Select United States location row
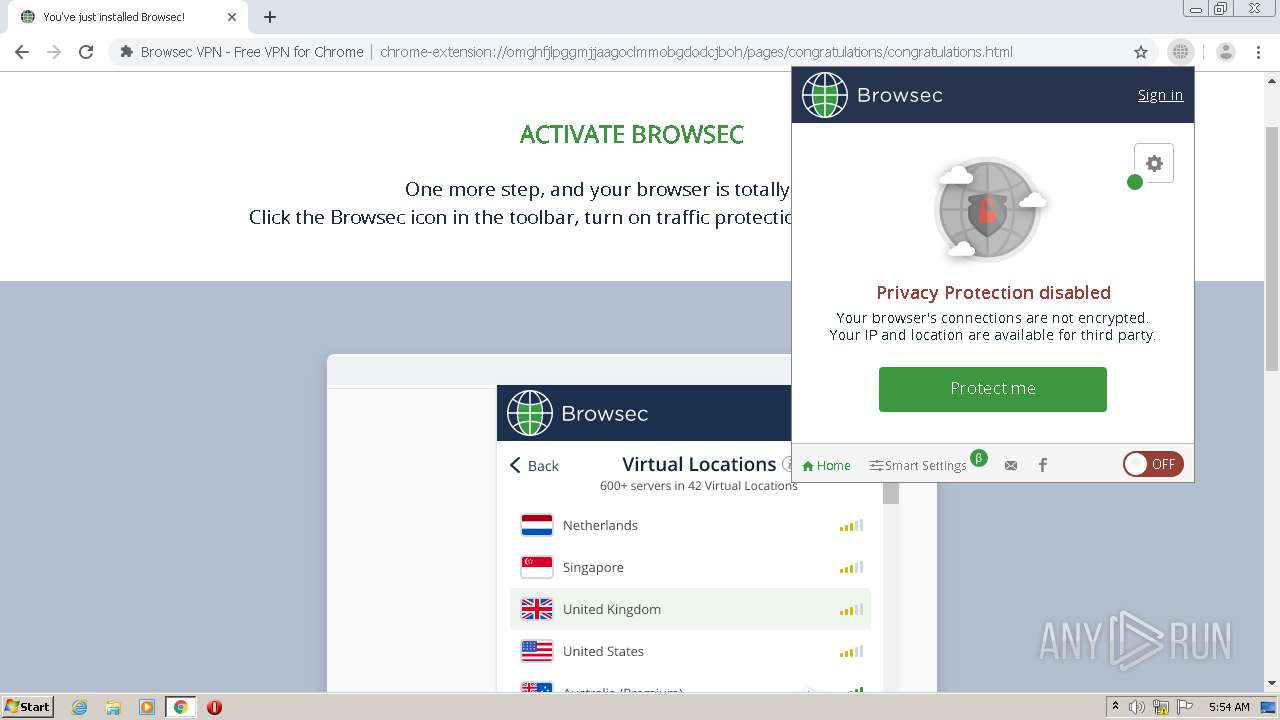The height and width of the screenshot is (720, 1280). (690, 651)
